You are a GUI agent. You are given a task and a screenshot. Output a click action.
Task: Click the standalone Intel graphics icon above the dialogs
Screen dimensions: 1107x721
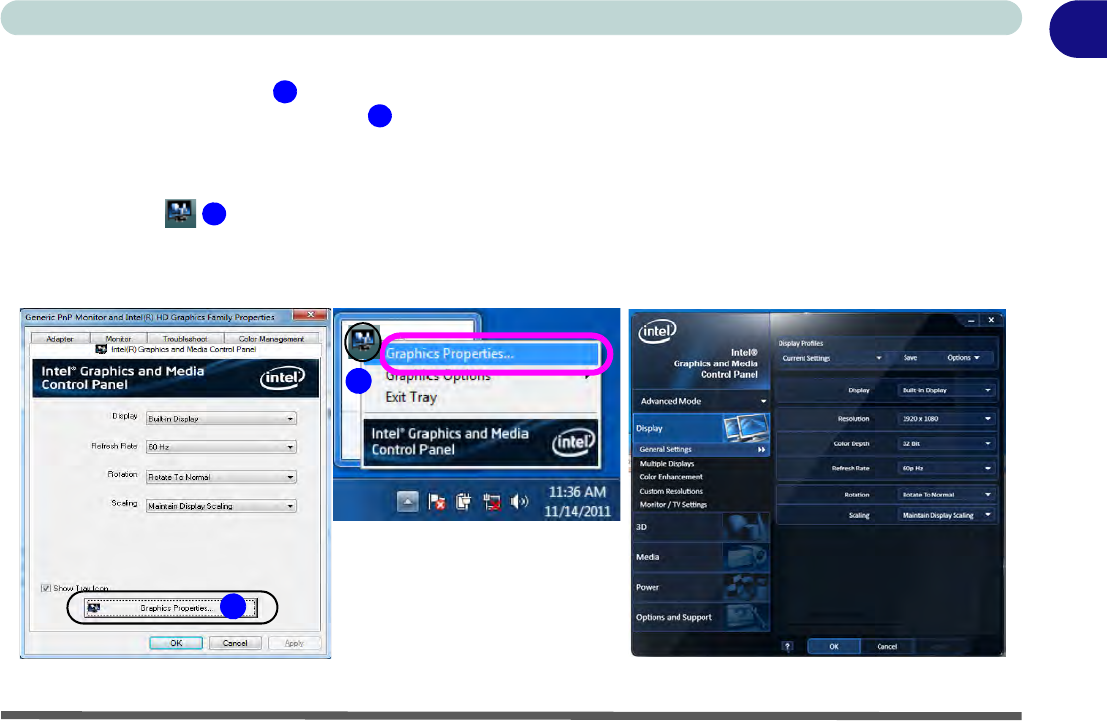tap(180, 213)
